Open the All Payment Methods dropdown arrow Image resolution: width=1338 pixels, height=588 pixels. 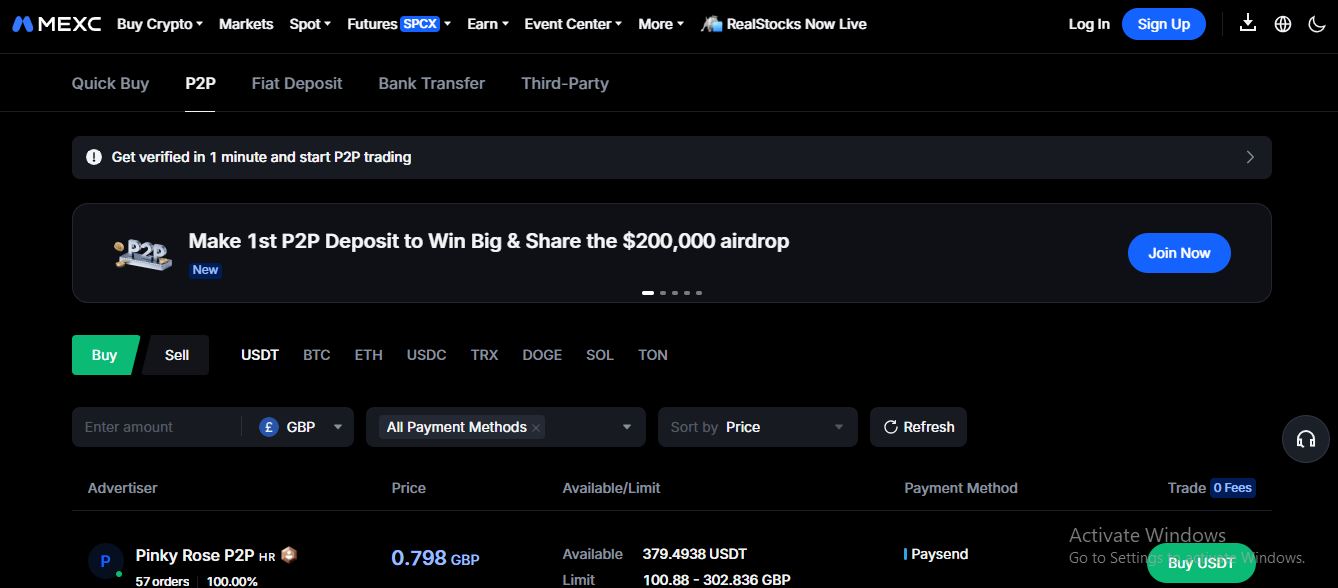pos(627,427)
